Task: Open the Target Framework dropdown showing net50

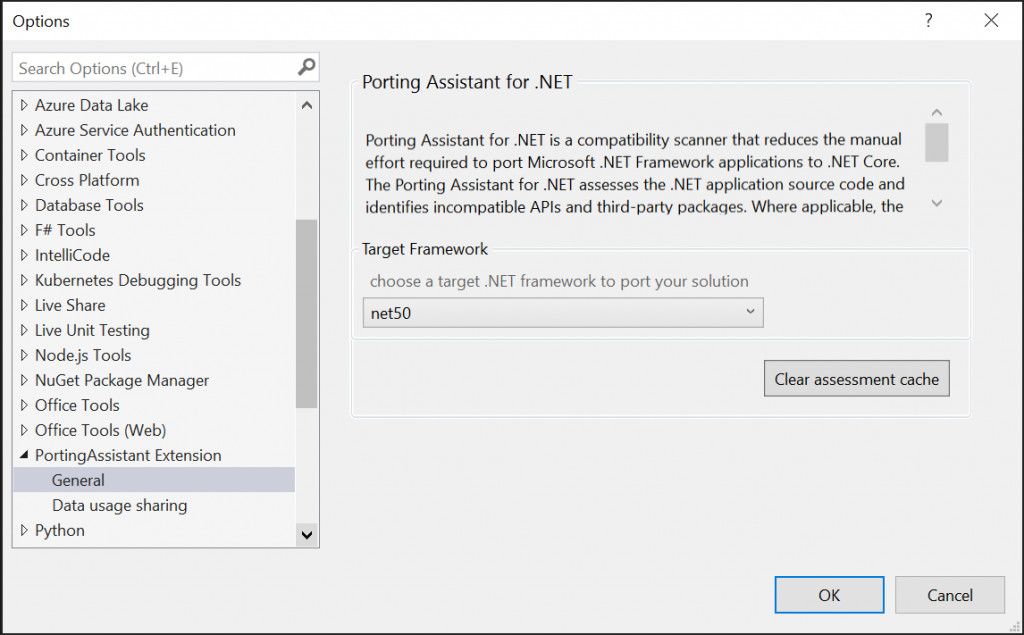Action: coord(750,312)
